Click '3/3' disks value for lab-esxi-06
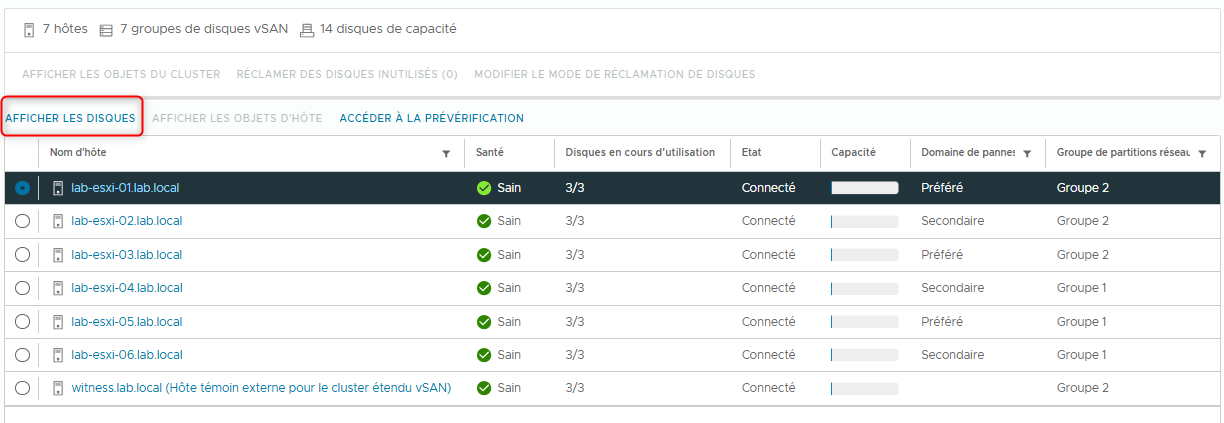Viewport: 1224px width, 423px height. point(575,355)
